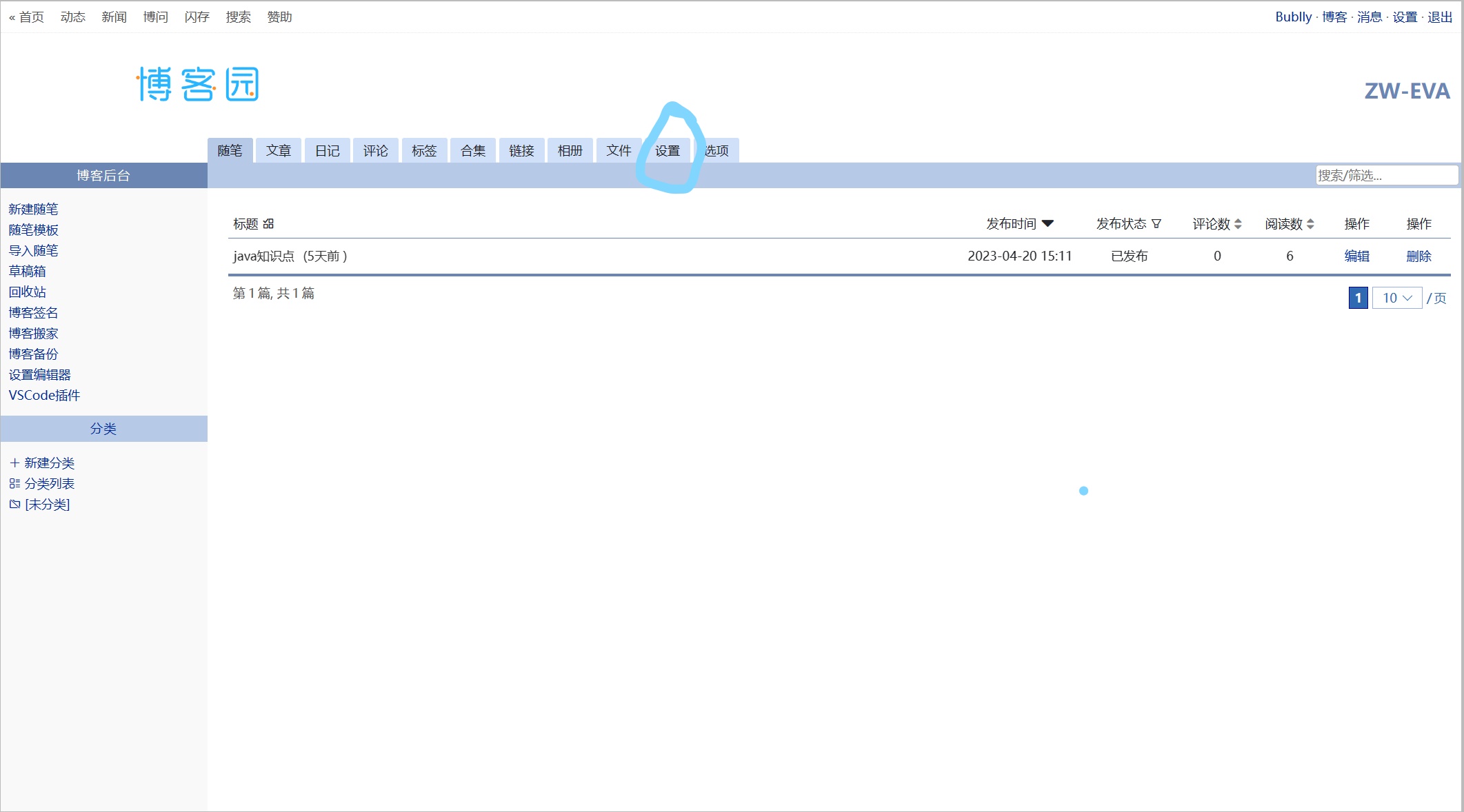Click the plus icon for 新建分类

[14, 463]
